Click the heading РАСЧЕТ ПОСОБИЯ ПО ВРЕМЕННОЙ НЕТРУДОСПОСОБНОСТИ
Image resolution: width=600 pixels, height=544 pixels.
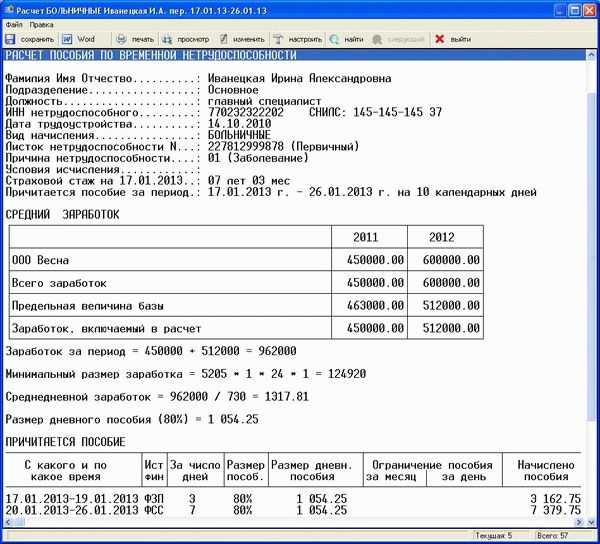pos(151,55)
